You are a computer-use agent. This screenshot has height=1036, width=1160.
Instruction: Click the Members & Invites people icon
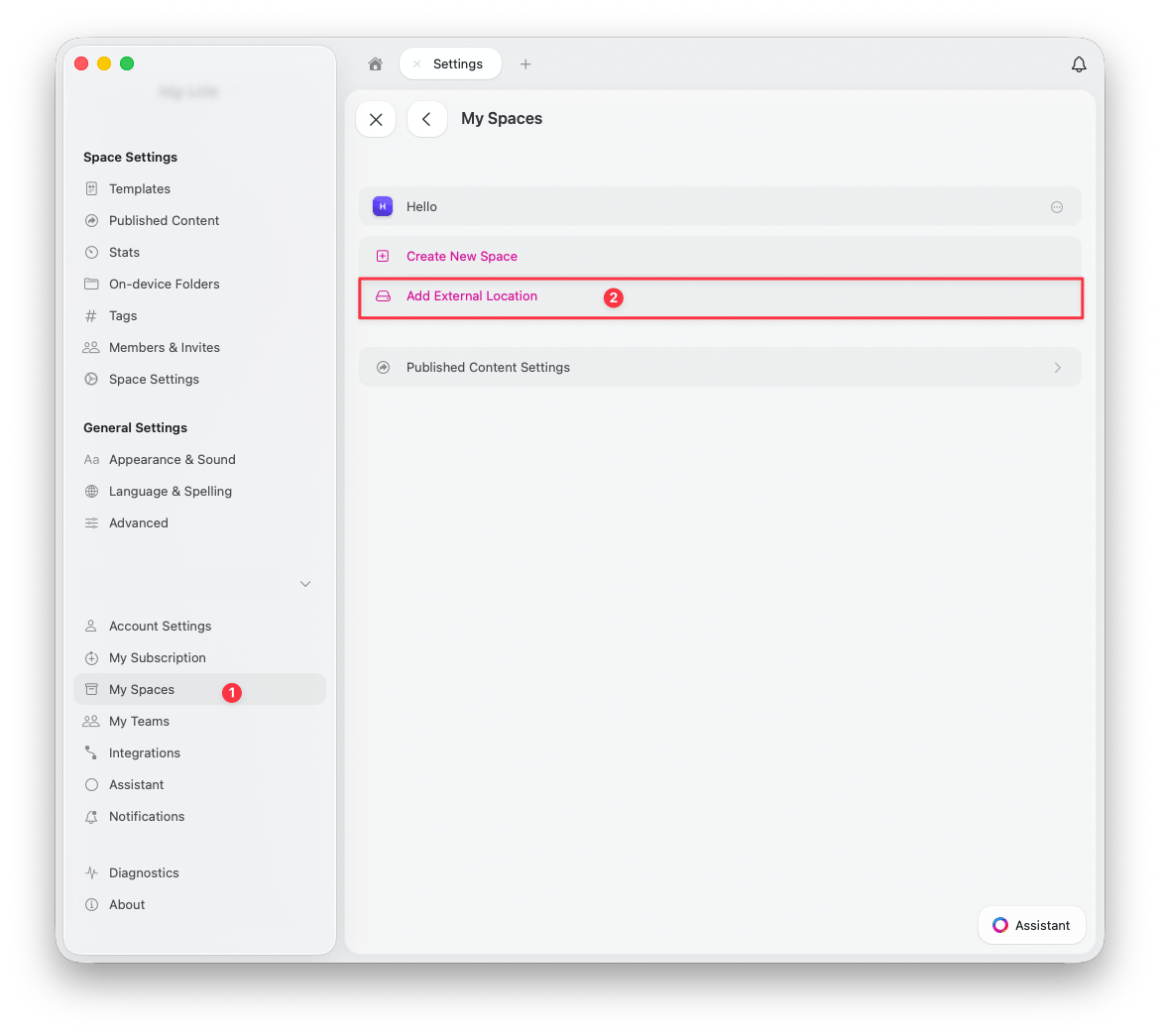(91, 348)
